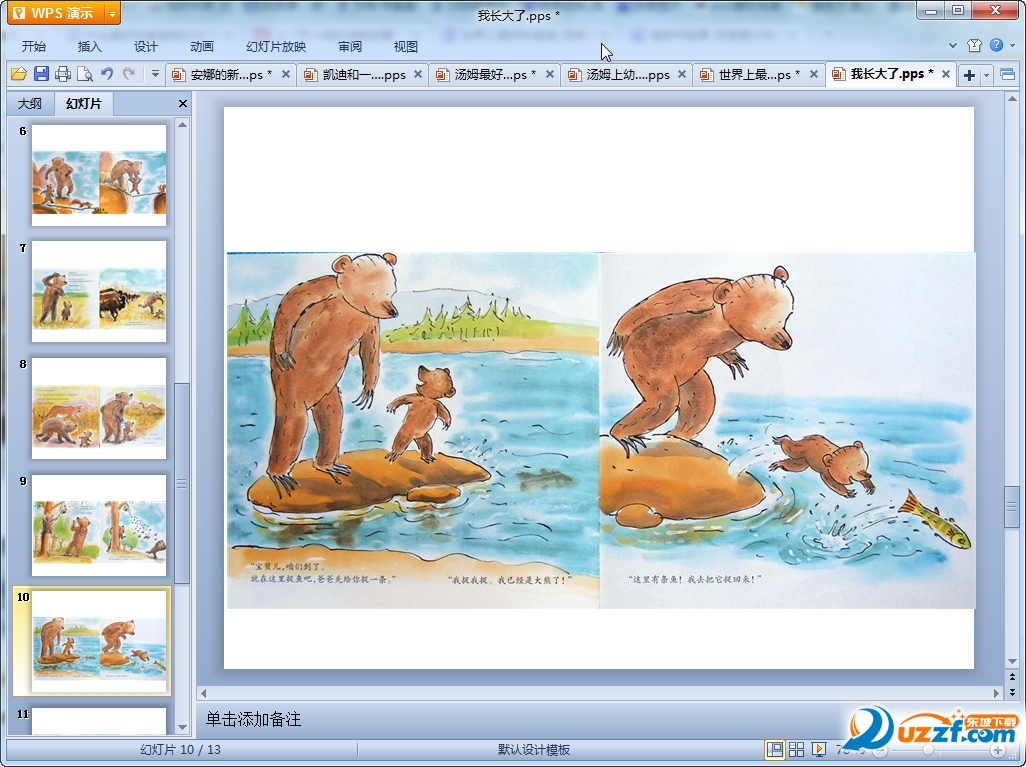
Task: Open the 开始 menu
Action: click(x=33, y=46)
